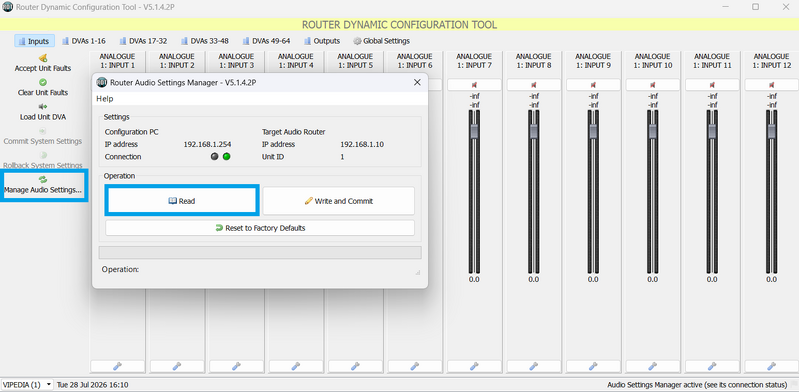799x392 pixels.
Task: Open the Input 12 wrench settings
Action: point(771,366)
